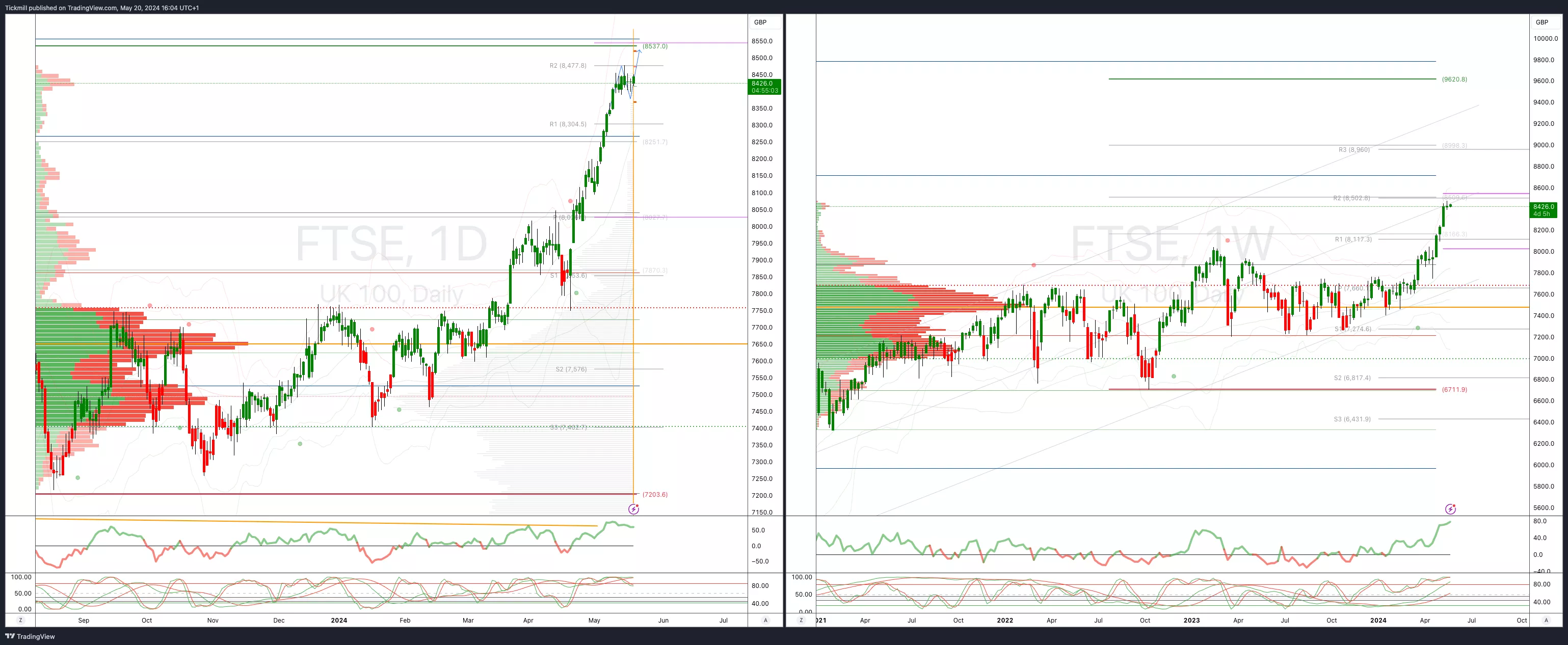Click Jun on daily chart time axis

(663, 621)
